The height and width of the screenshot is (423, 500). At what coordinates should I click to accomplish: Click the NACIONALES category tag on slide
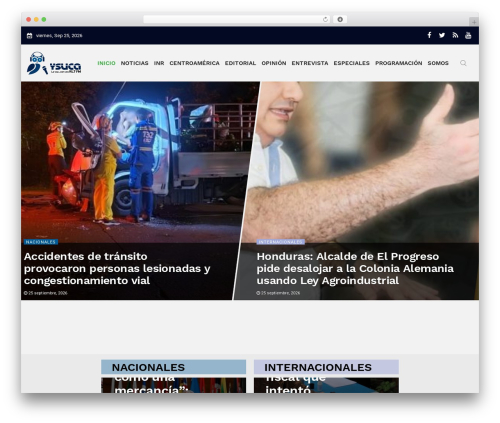41,242
